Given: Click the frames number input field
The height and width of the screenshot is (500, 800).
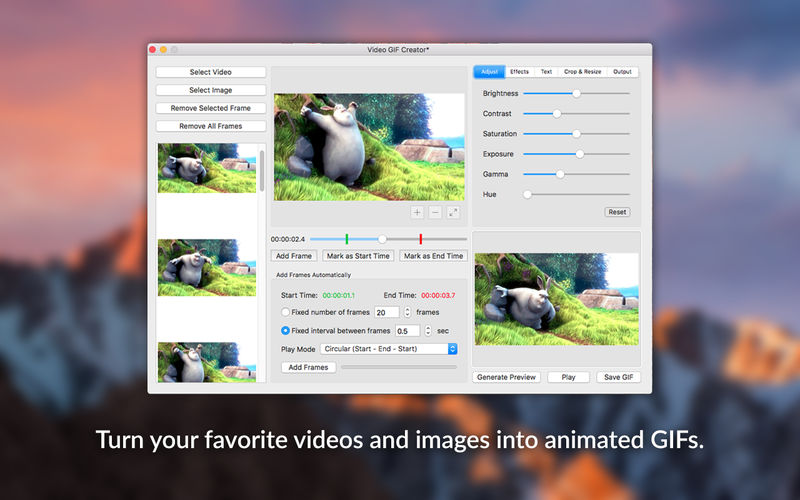Looking at the screenshot, I should coord(386,312).
